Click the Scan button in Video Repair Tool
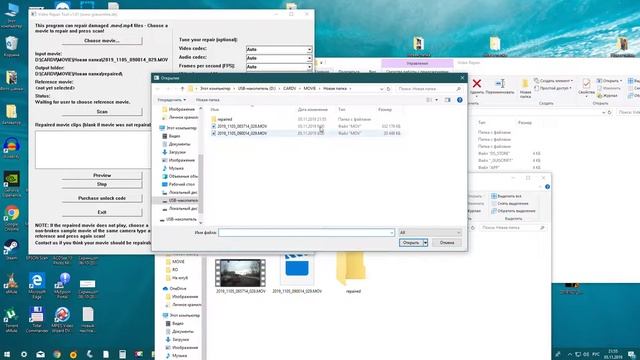 (102, 111)
